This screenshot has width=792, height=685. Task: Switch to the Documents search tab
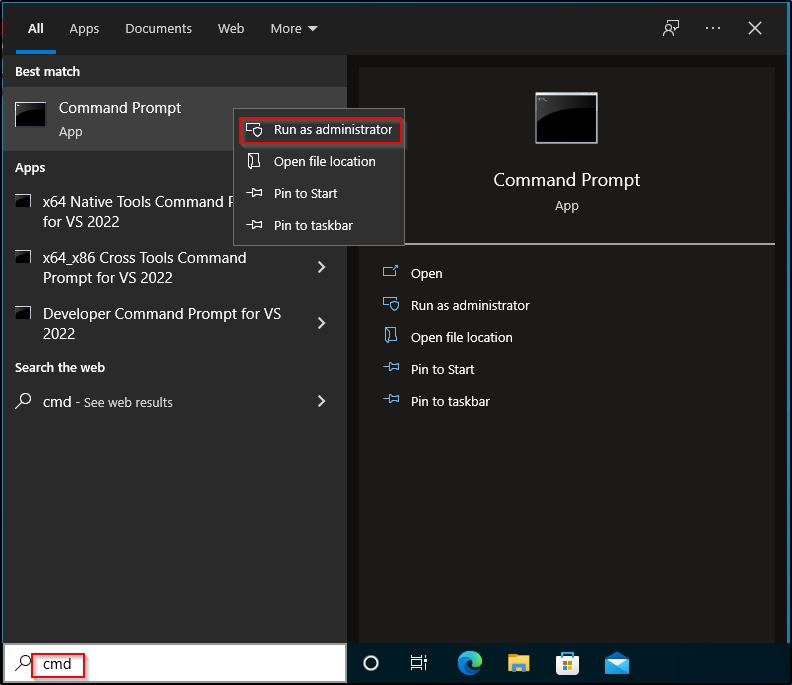tap(159, 29)
